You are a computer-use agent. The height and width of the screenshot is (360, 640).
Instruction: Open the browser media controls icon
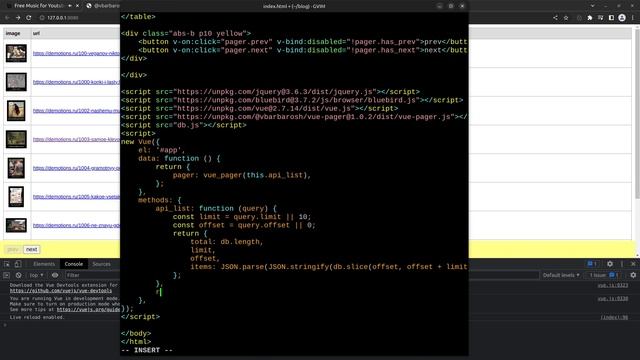pos(600,18)
